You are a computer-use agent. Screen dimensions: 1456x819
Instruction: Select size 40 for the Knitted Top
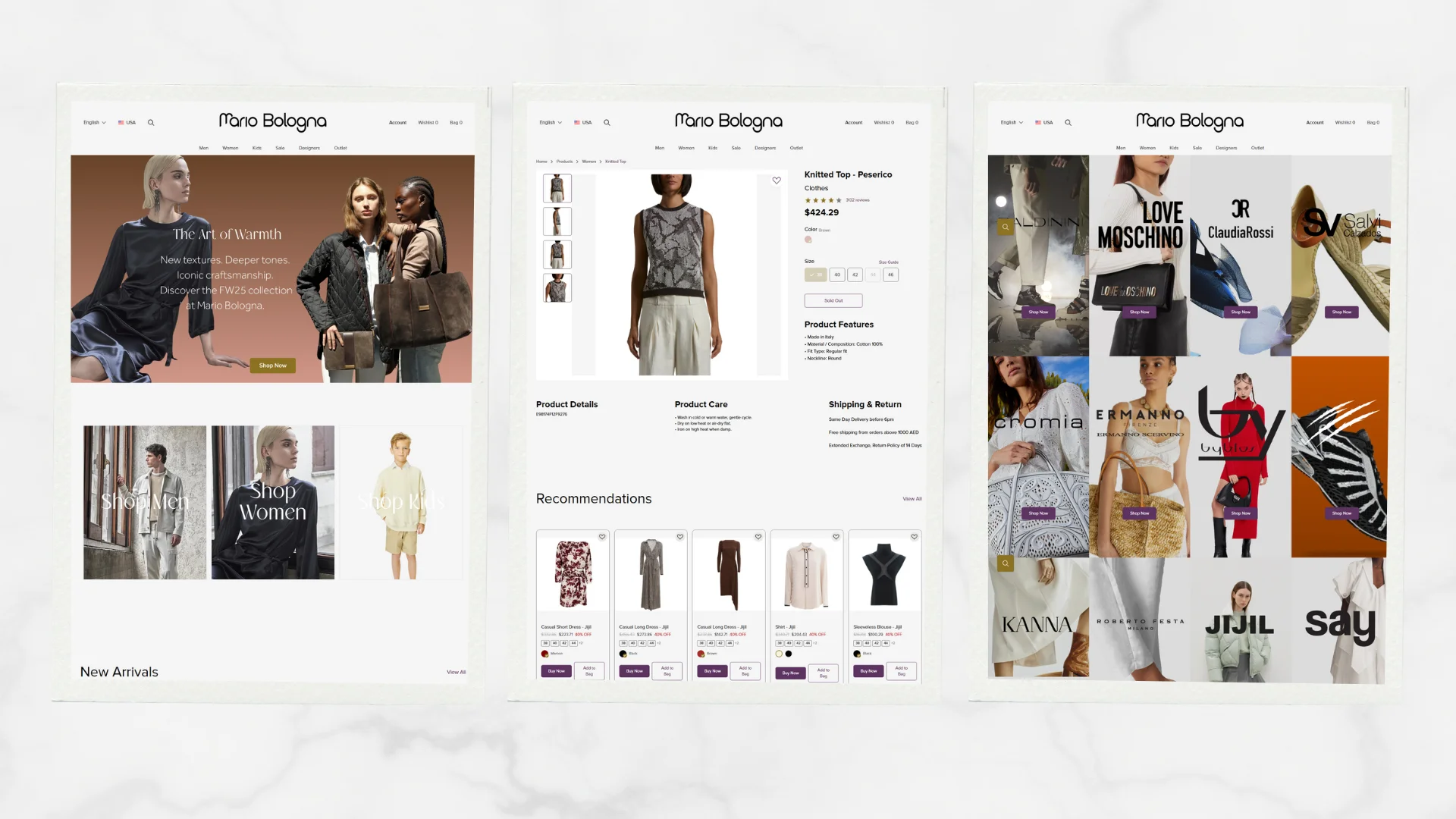[x=837, y=275]
